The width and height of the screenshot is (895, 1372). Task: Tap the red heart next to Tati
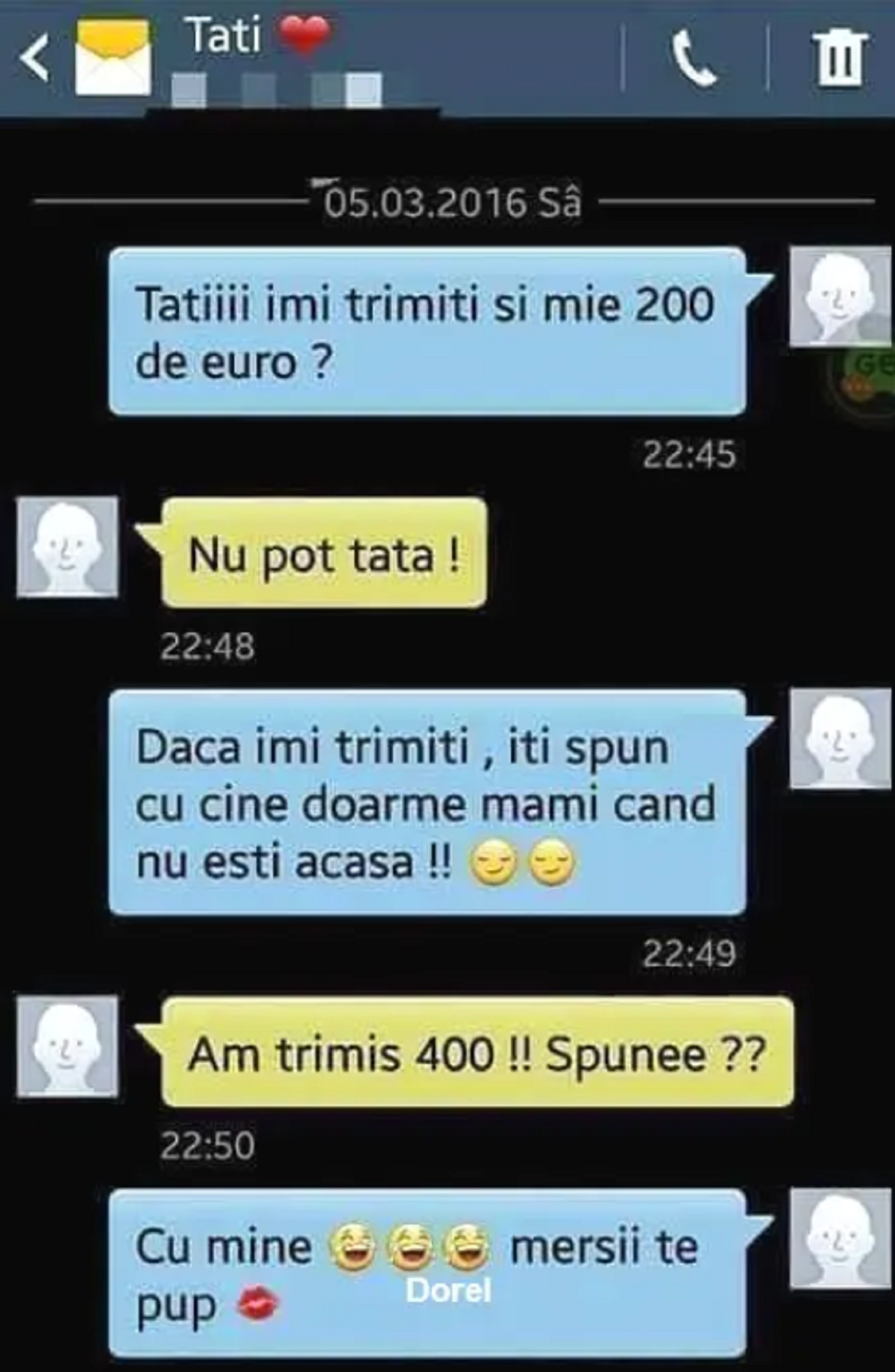coord(304,35)
